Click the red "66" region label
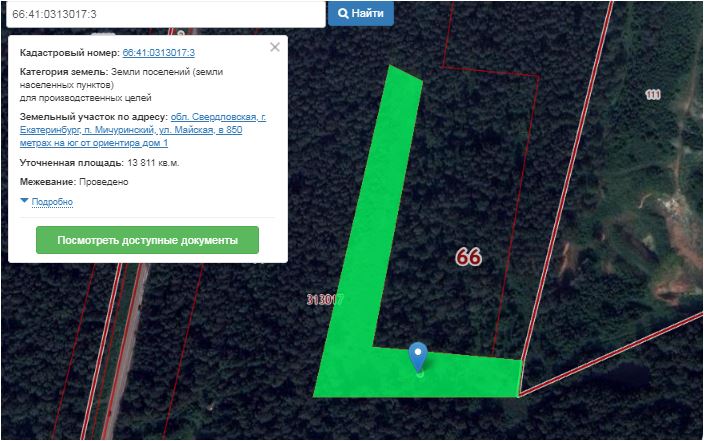Image resolution: width=704 pixels, height=441 pixels. pyautogui.click(x=468, y=257)
